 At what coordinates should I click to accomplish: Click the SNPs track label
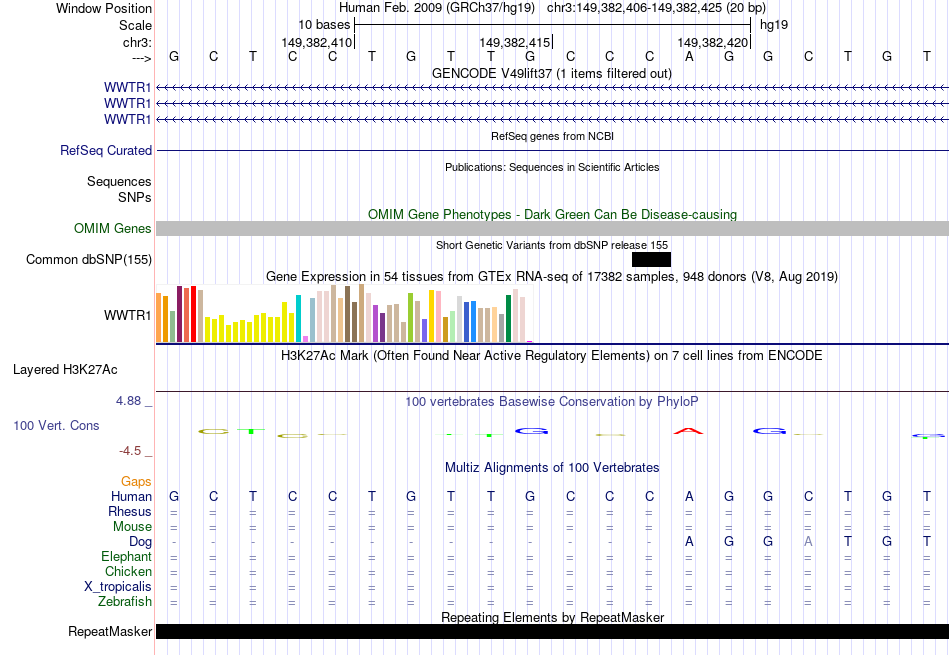pyautogui.click(x=135, y=197)
